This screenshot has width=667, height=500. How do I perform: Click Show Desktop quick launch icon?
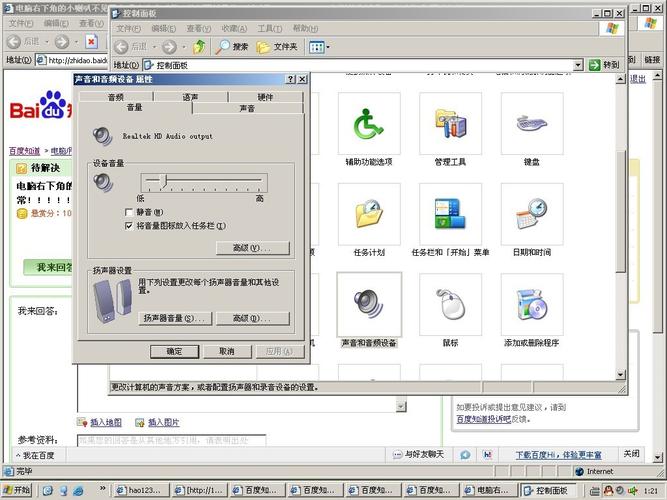pyautogui.click(x=48, y=491)
